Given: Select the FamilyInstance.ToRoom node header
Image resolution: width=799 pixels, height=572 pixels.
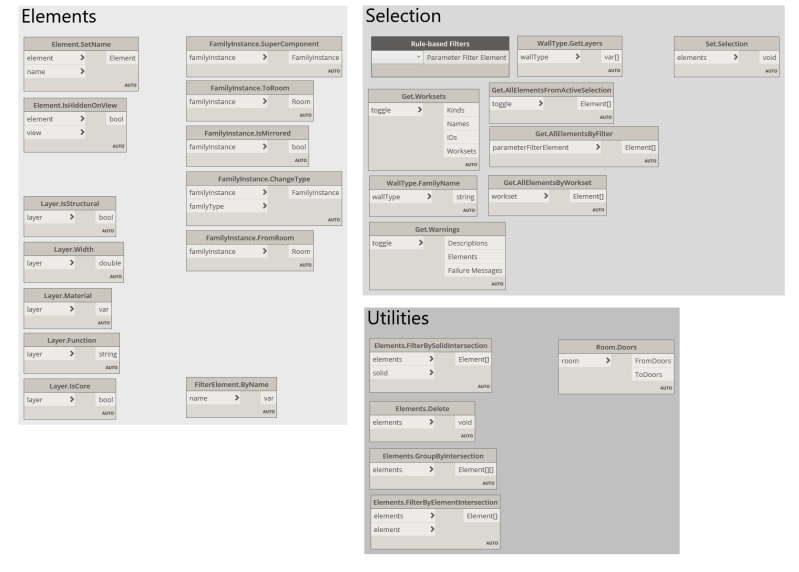Looking at the screenshot, I should pyautogui.click(x=250, y=88).
